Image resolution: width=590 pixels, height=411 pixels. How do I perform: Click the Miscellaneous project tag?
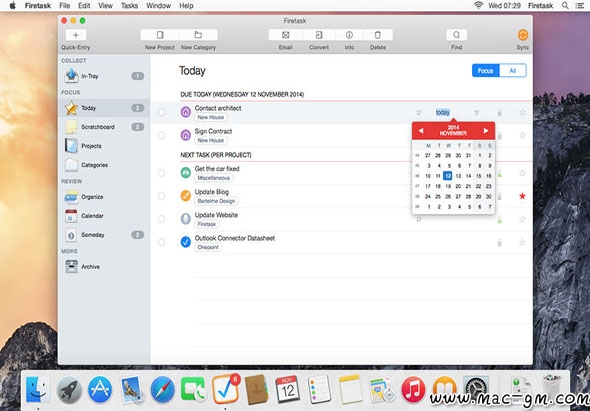click(x=214, y=178)
